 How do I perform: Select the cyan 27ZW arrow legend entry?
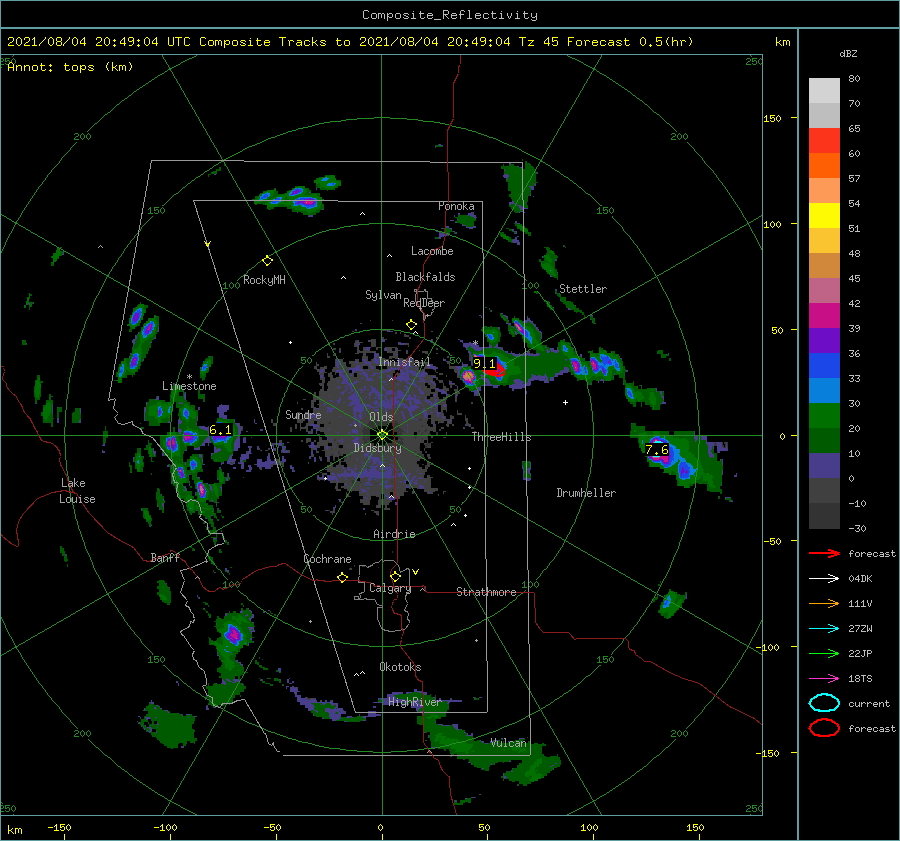824,629
